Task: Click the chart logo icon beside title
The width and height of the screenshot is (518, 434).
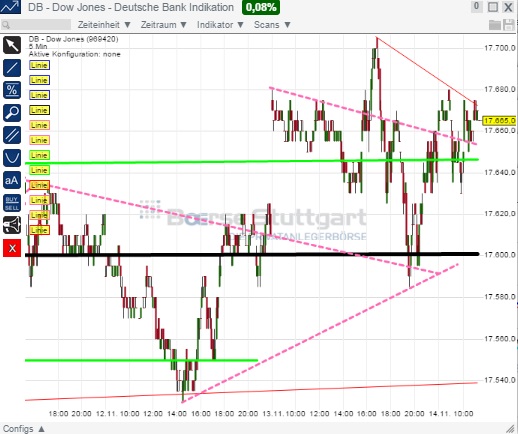Action: pos(10,7)
